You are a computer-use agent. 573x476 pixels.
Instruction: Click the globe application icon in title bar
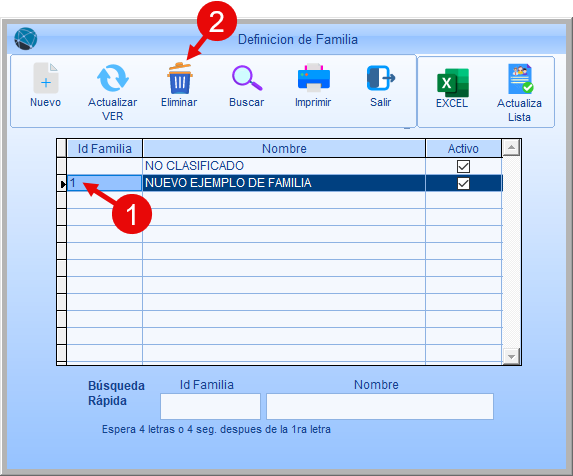26,39
